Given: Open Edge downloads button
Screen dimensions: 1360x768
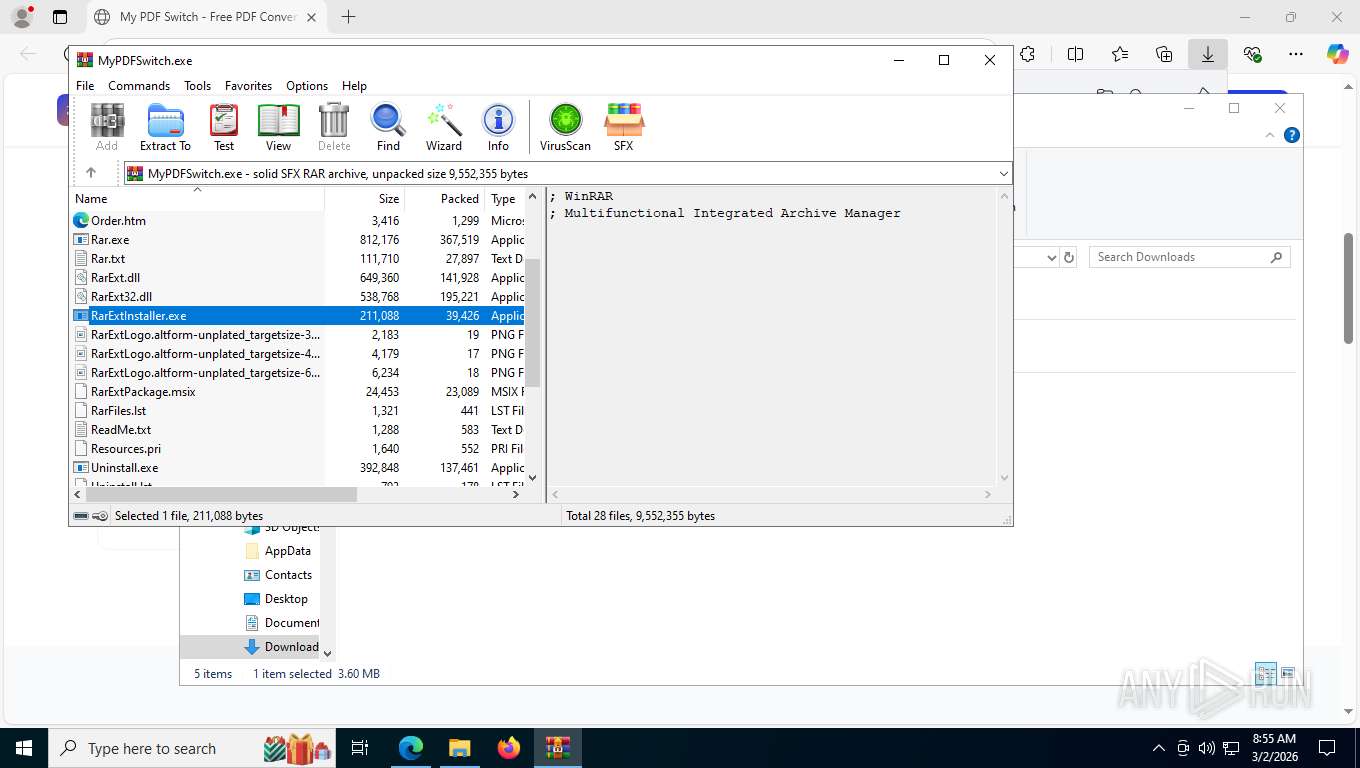Looking at the screenshot, I should [x=1207, y=54].
